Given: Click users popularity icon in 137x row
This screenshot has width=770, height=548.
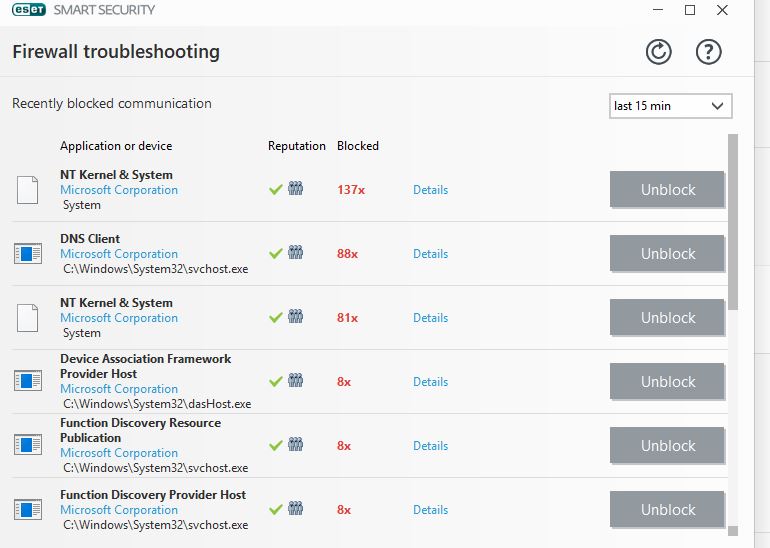Looking at the screenshot, I should point(295,188).
